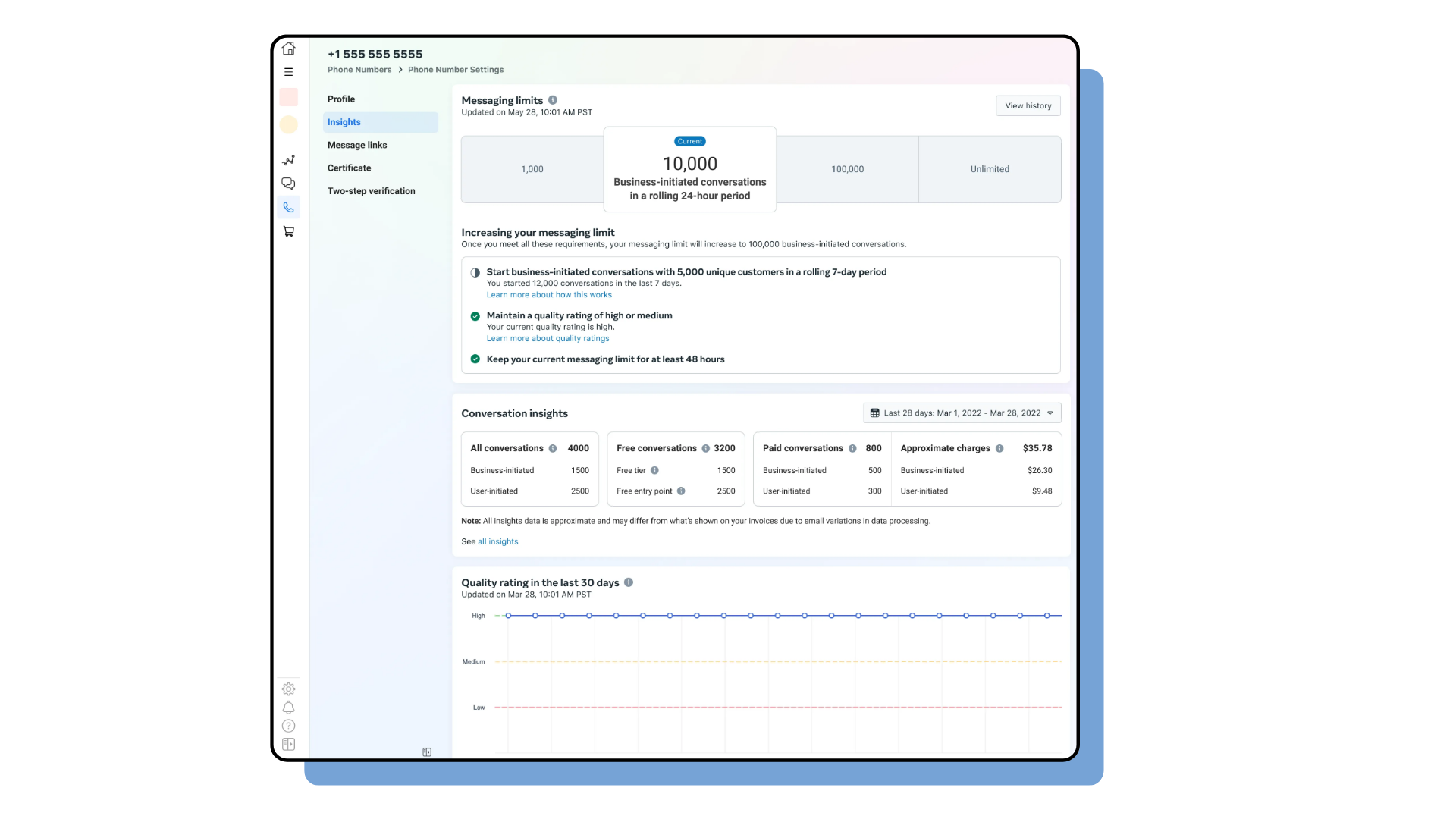The height and width of the screenshot is (819, 1456).
Task: Click the shopping cart icon
Action: click(x=289, y=231)
